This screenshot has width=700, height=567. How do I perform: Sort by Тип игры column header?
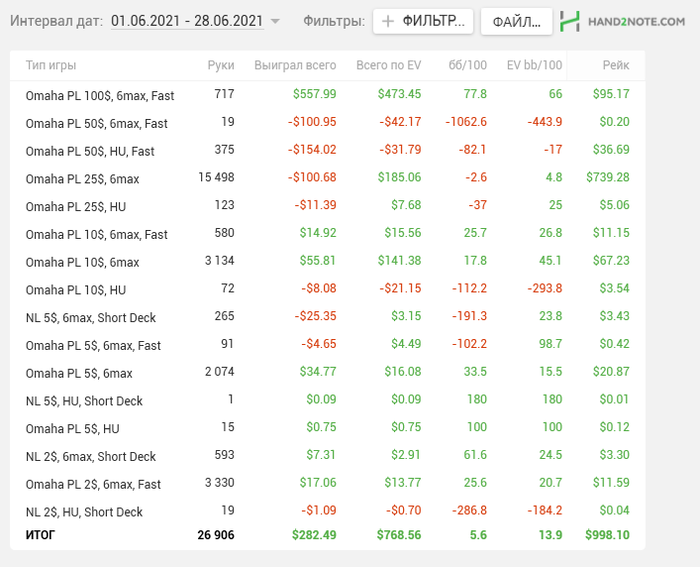pyautogui.click(x=51, y=65)
